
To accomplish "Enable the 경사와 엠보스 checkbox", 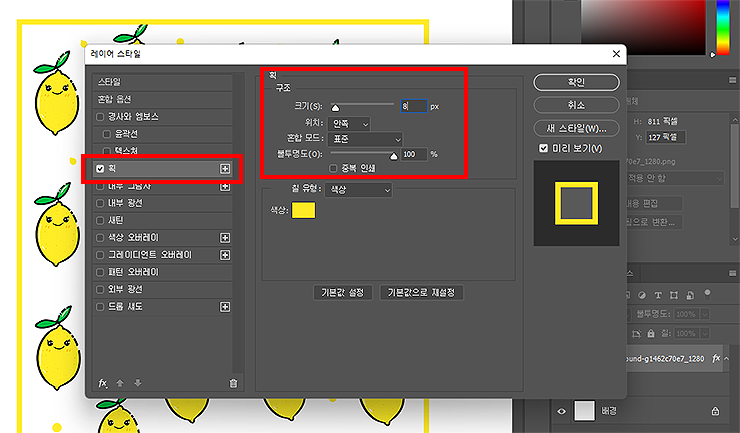I will (100, 117).
